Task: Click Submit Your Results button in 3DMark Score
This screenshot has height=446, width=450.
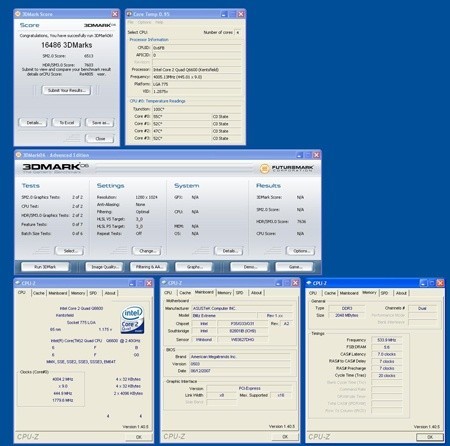Action: [66, 90]
